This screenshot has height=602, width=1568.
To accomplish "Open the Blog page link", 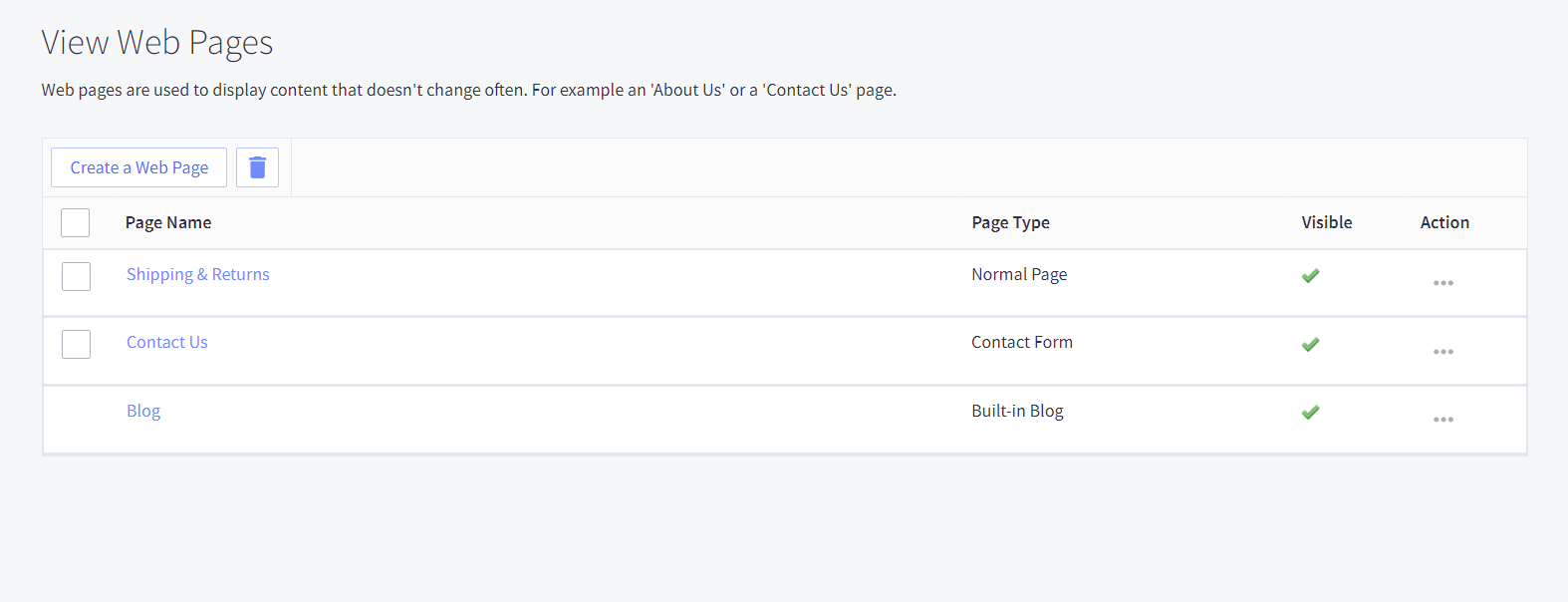I will (143, 411).
